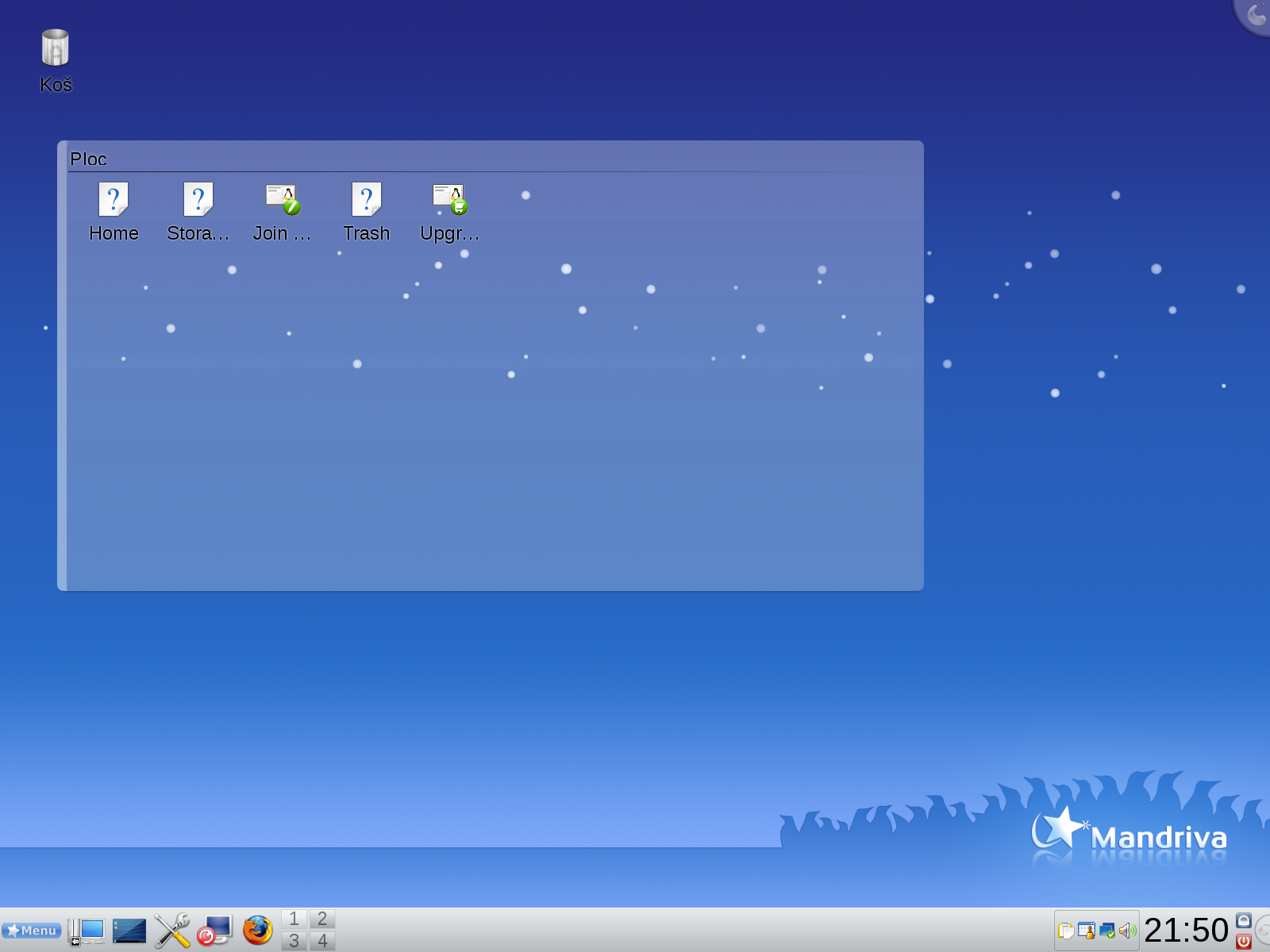Open the Stora… item in Ploc panel
This screenshot has height=952, width=1270.
pos(198,212)
